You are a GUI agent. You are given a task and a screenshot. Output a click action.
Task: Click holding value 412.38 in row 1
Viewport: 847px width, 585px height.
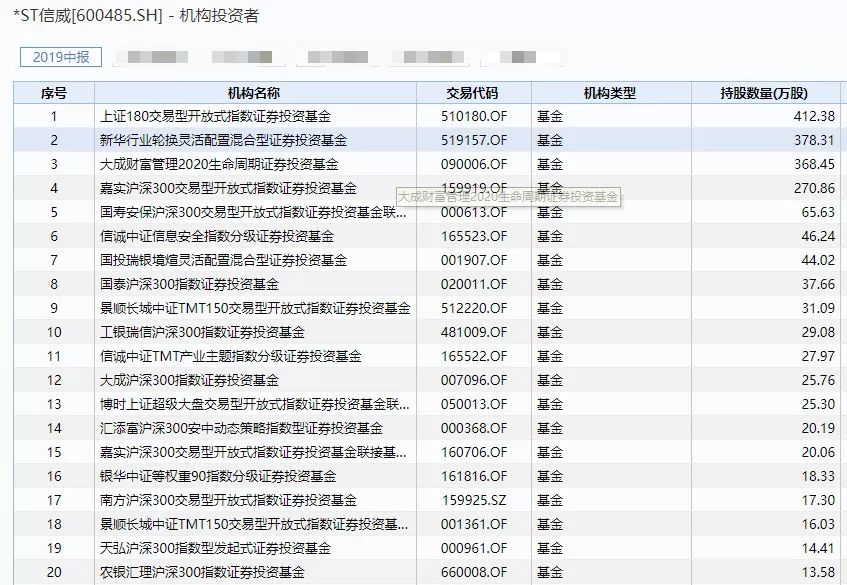[814, 116]
